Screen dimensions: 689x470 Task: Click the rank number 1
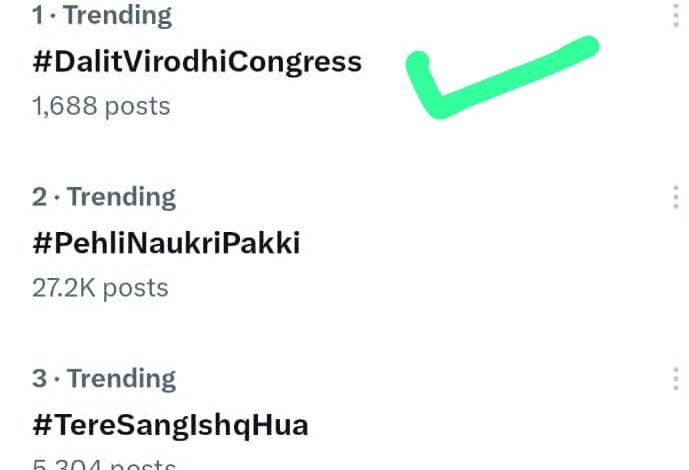click(x=38, y=16)
